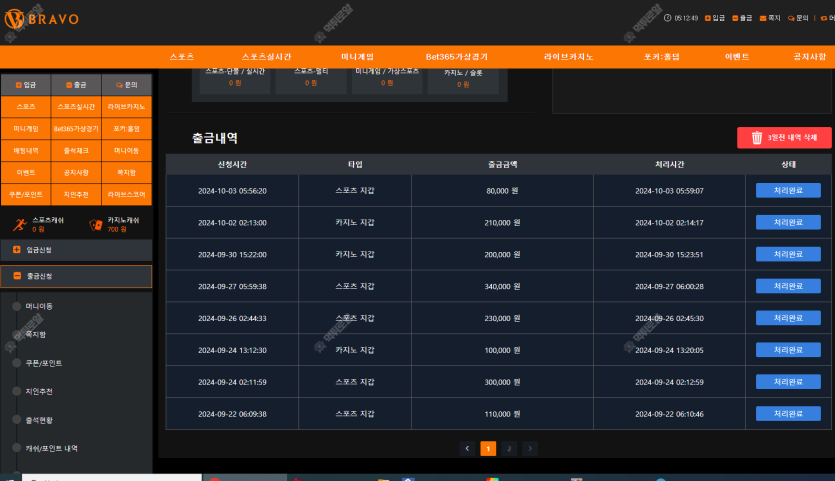Select the 머니이동 timeline bullet
Viewport: 835px width, 481px height.
click(17, 306)
